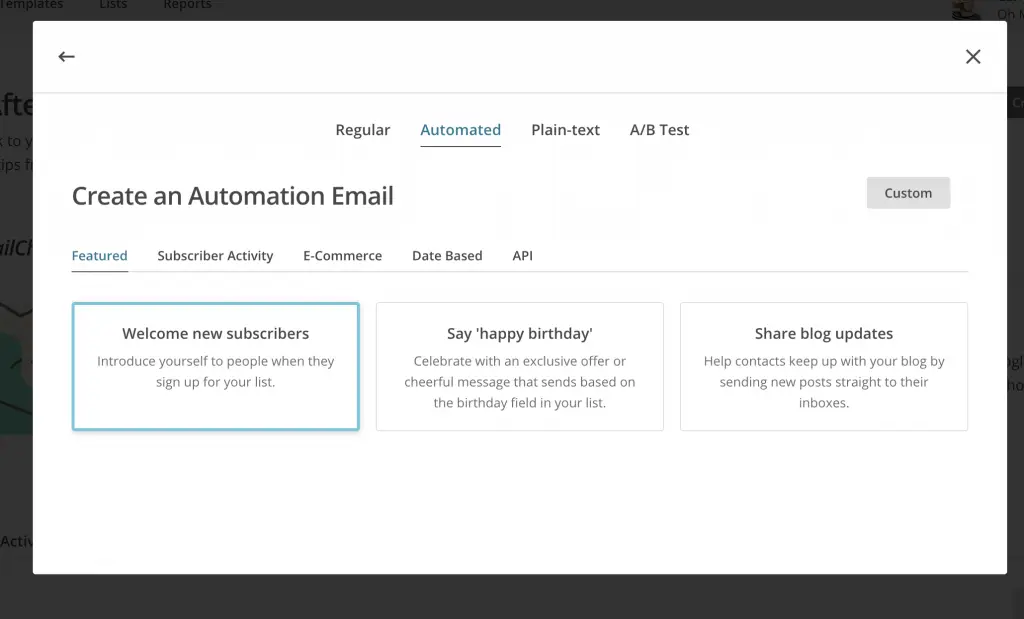Switch to the E-Commerce category

click(342, 256)
